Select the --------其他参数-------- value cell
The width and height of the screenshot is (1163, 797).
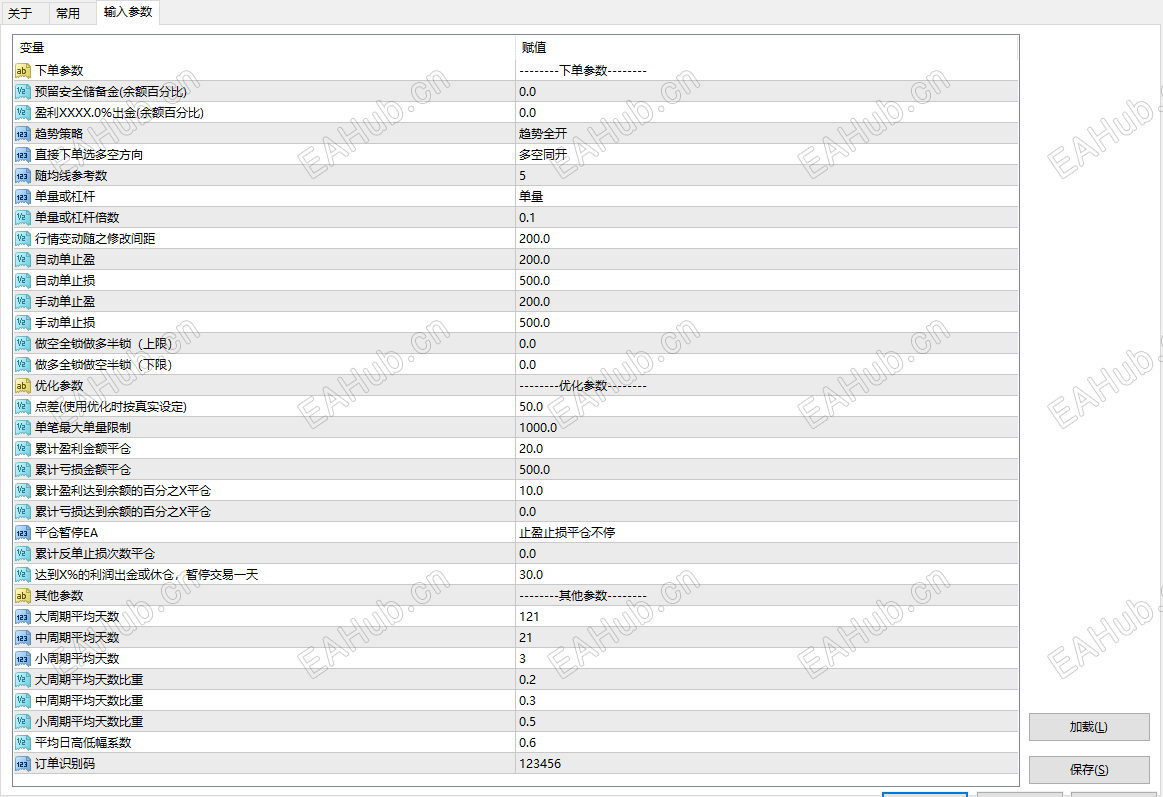point(767,595)
